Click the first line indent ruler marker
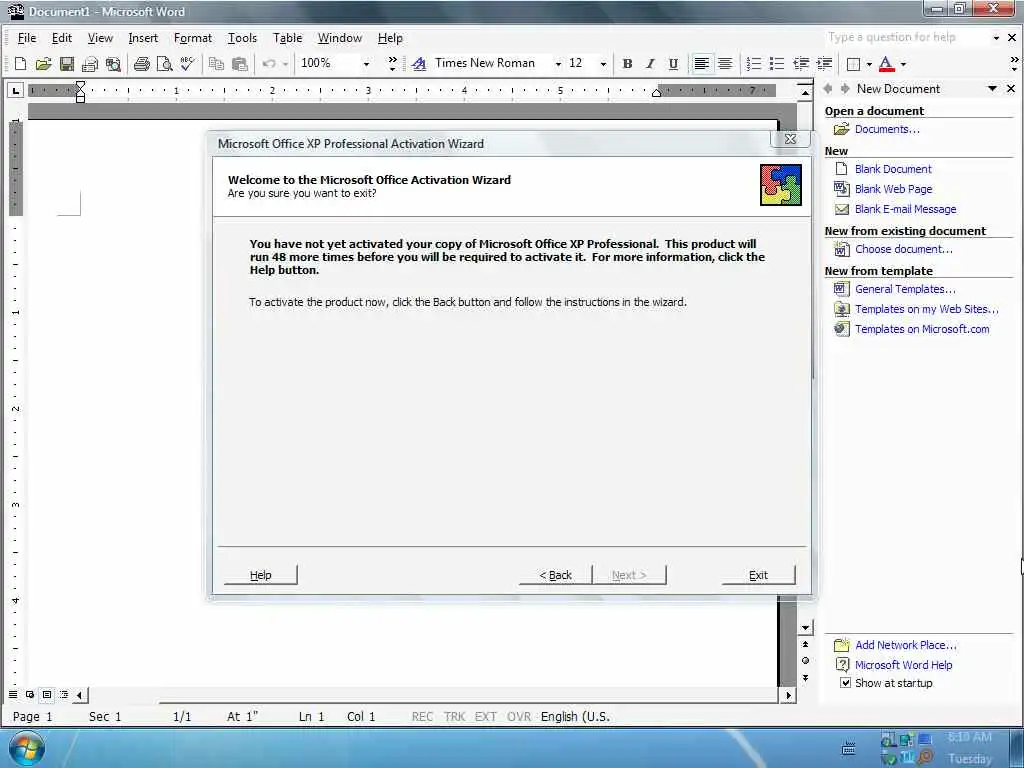Viewport: 1024px width, 768px height. [80, 86]
